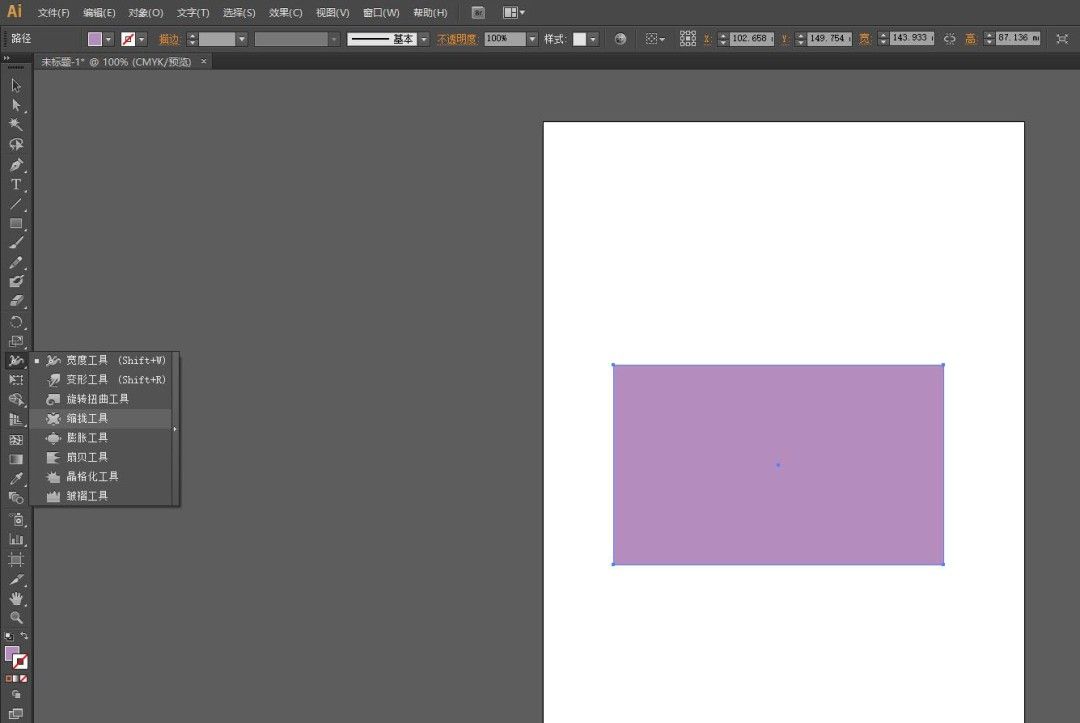Select the Eyedropper tool
This screenshot has height=723, width=1080.
tap(16, 479)
